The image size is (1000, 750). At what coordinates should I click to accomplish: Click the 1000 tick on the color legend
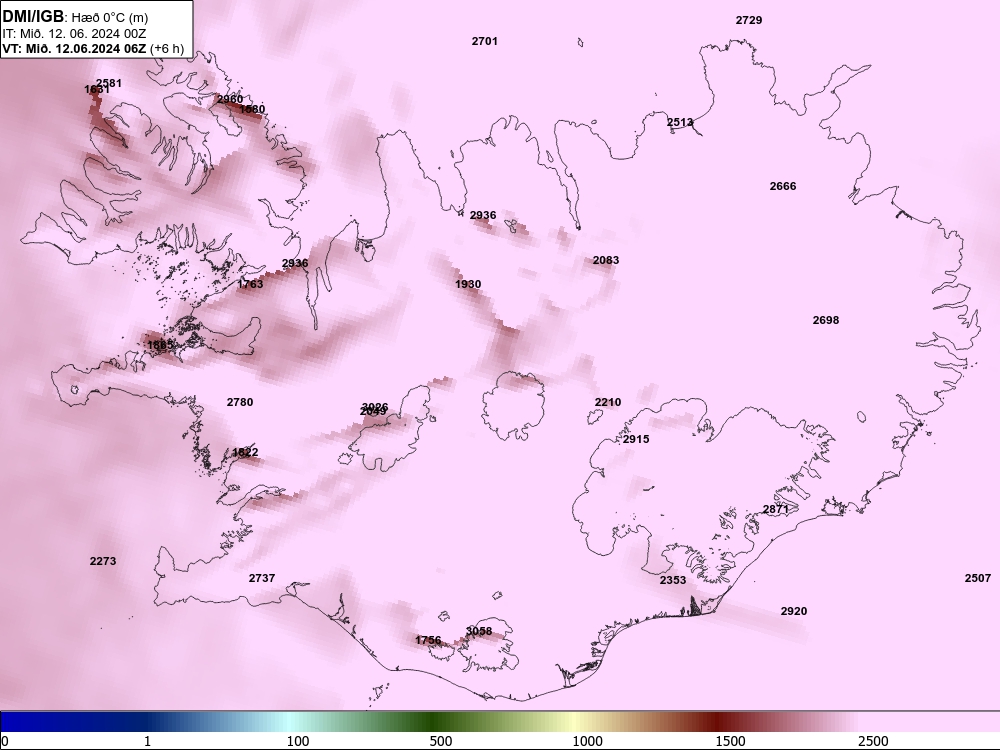click(587, 741)
